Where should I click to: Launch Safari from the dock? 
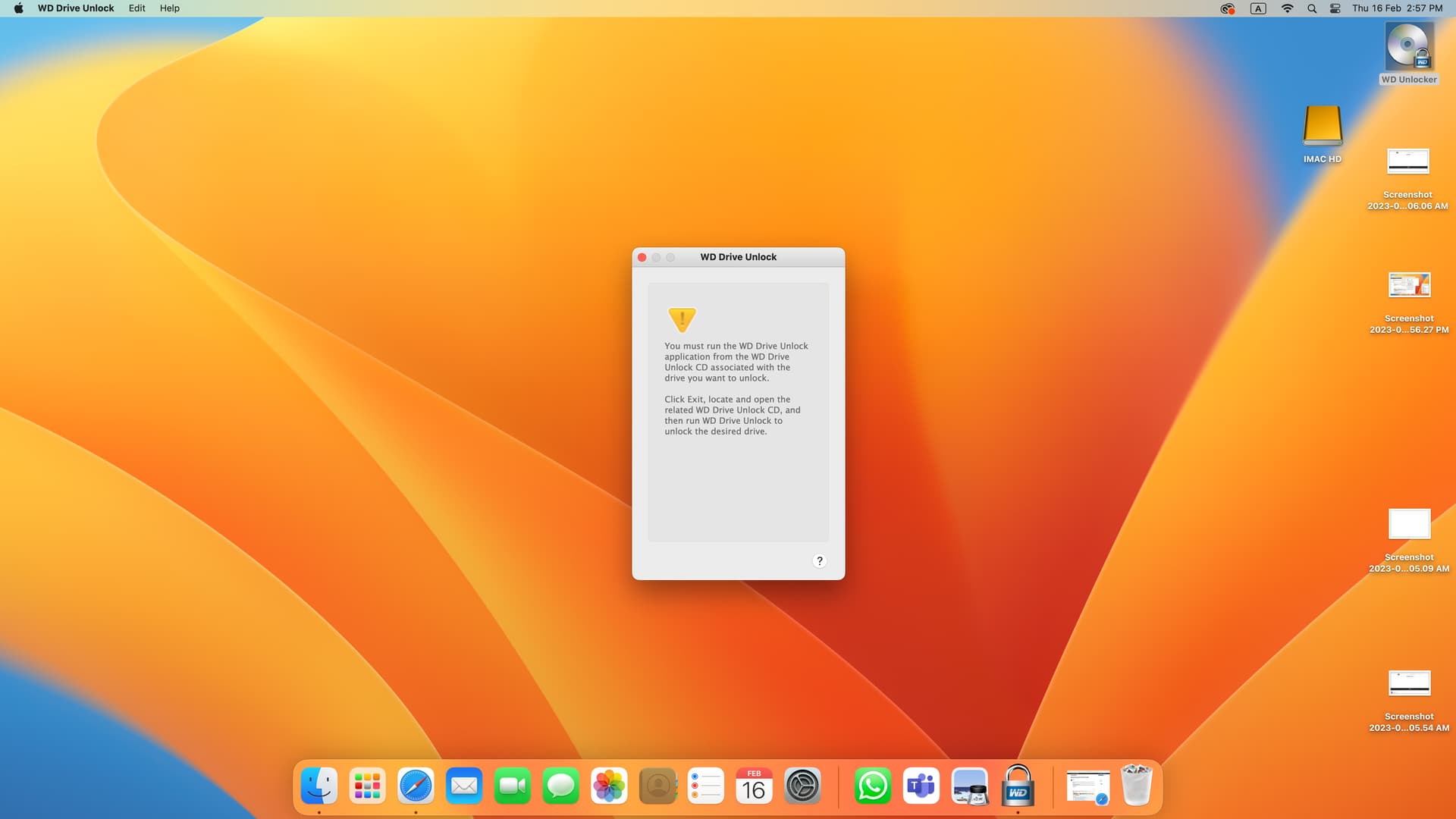[x=416, y=786]
